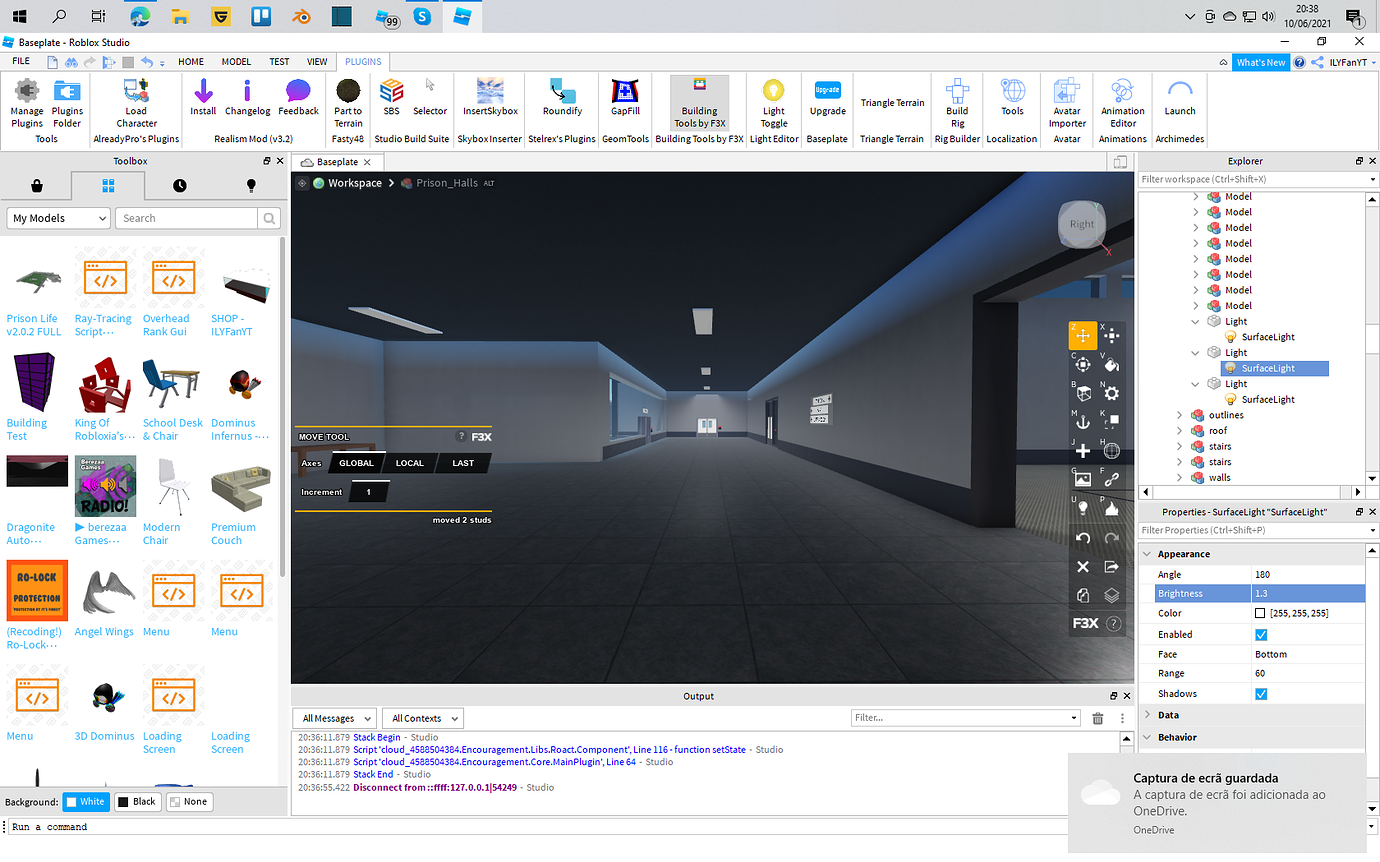Choose the White background option
Screen dimensions: 1380x862
tap(85, 801)
